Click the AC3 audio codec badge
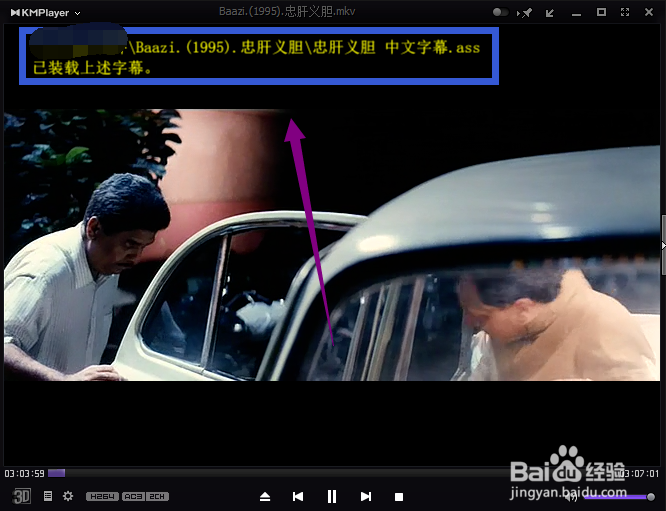666x511 pixels. pyautogui.click(x=134, y=496)
